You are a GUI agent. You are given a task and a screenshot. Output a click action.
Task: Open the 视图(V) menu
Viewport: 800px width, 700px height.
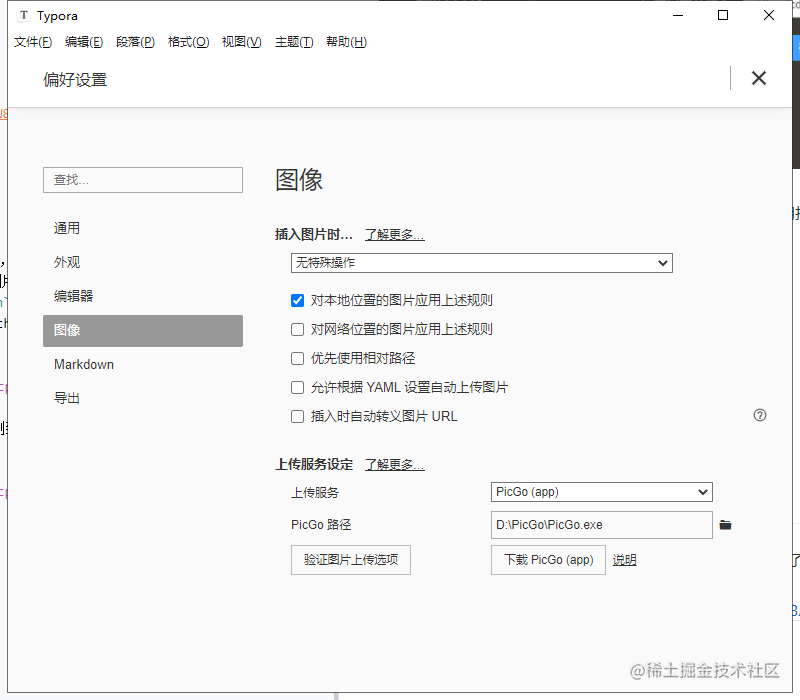[x=241, y=42]
